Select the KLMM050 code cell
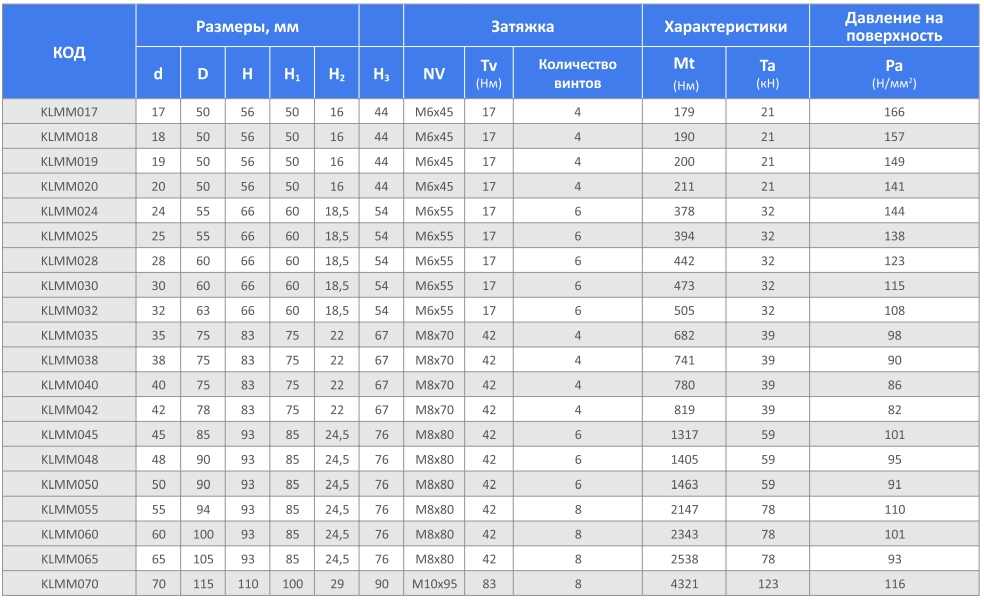Screen dimensions: 984x601 pos(69,484)
